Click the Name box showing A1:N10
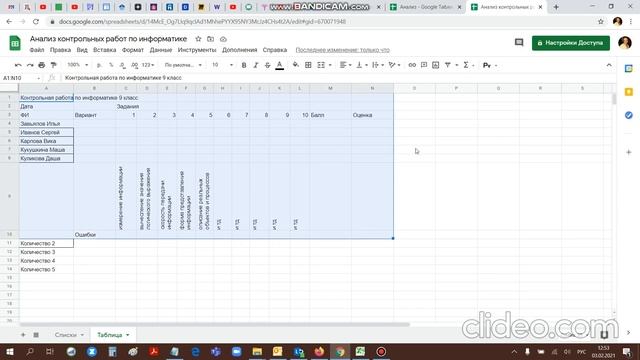Viewport: 640px width, 360px height. tap(21, 78)
